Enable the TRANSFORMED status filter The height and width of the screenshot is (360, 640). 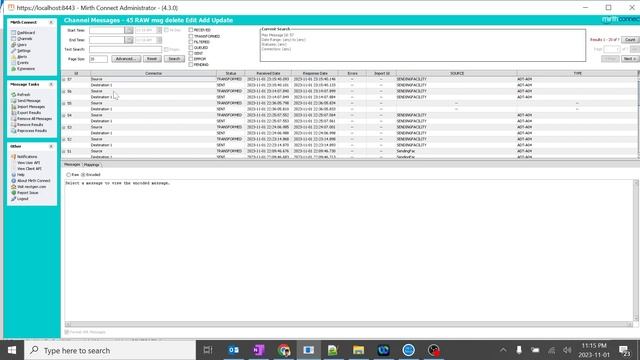pos(191,36)
